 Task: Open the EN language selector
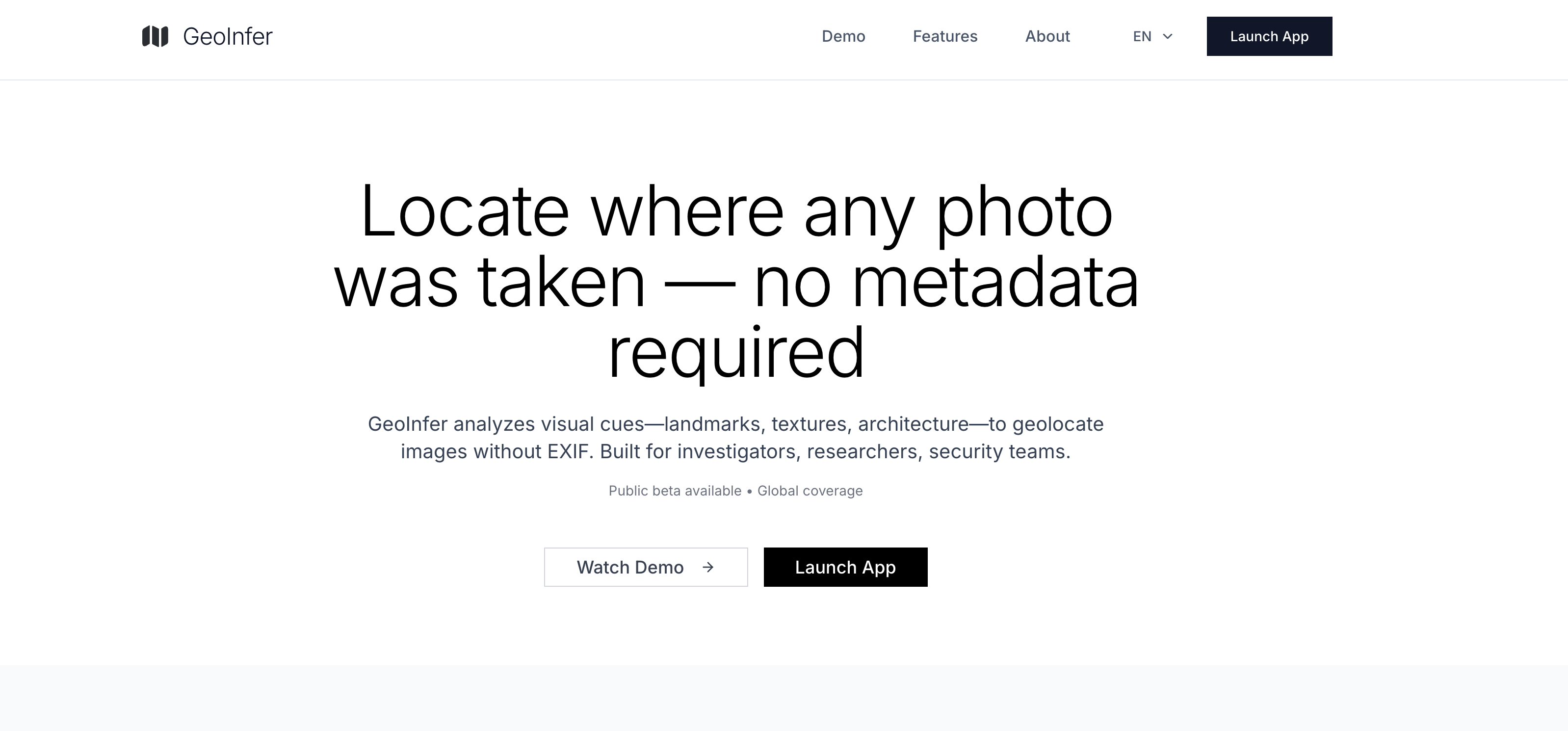tap(1142, 36)
